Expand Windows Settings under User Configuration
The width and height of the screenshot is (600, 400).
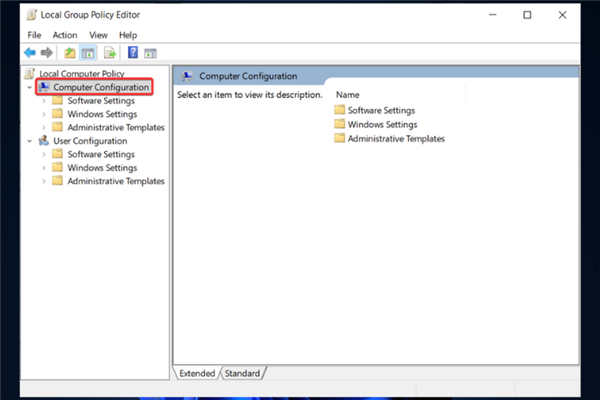pos(44,168)
